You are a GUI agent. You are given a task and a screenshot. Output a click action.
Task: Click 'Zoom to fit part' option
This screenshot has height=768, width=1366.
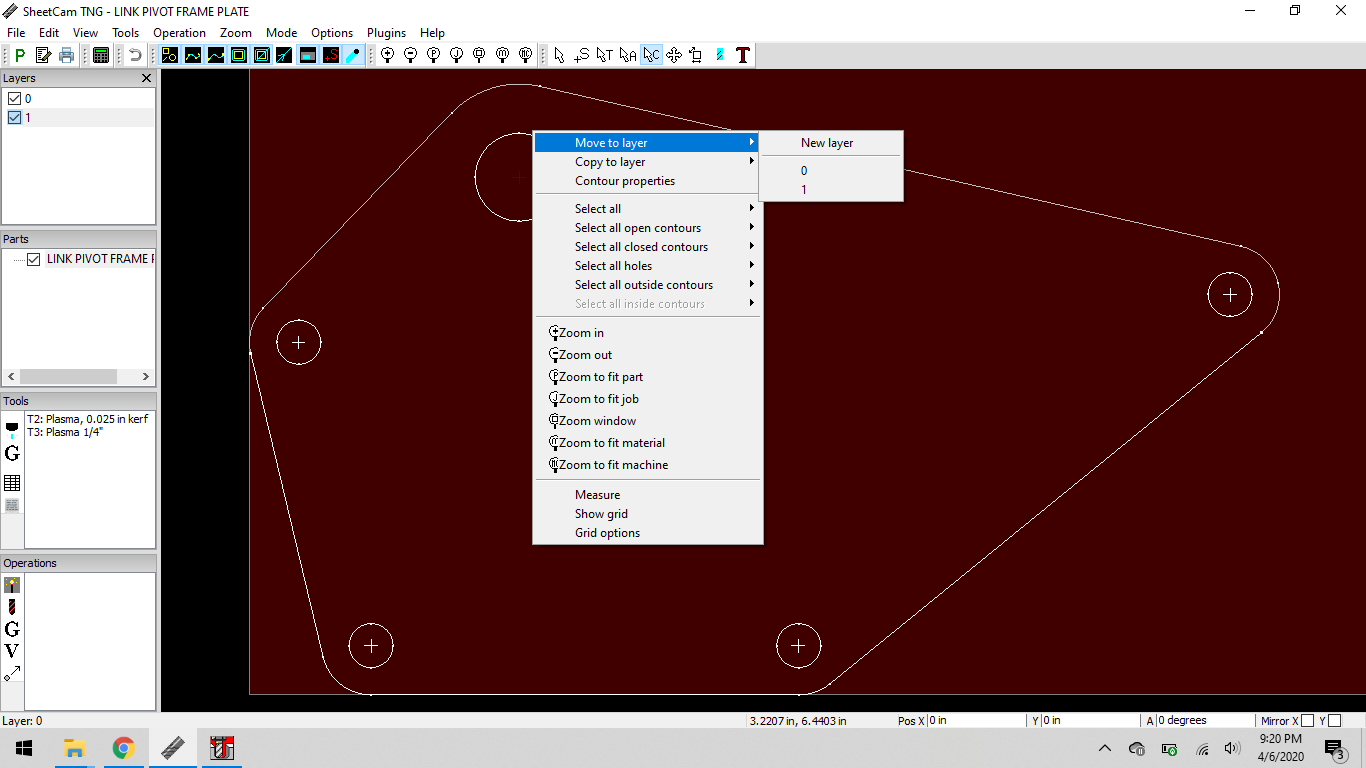click(600, 377)
